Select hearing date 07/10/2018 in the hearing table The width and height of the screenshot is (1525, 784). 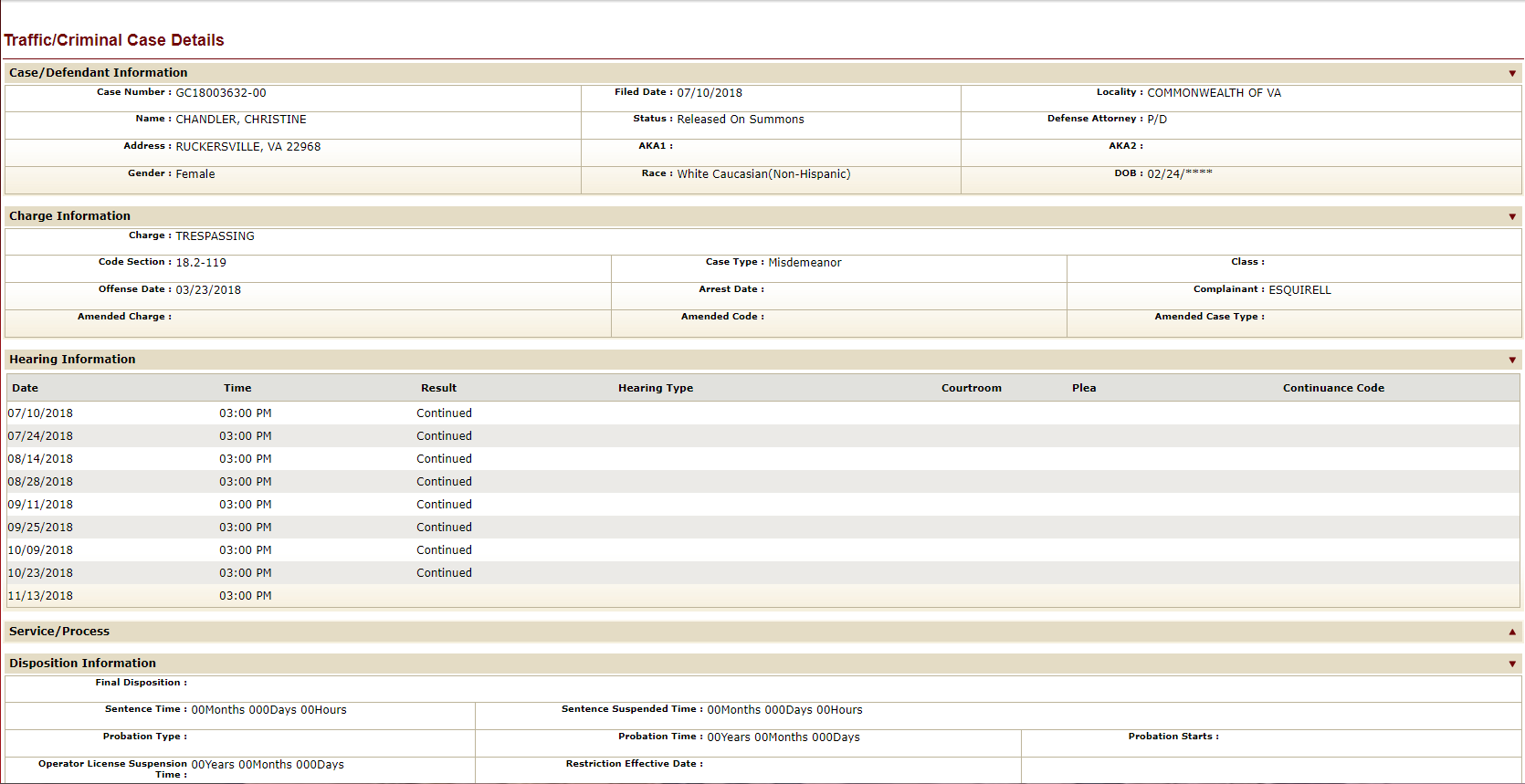(40, 413)
